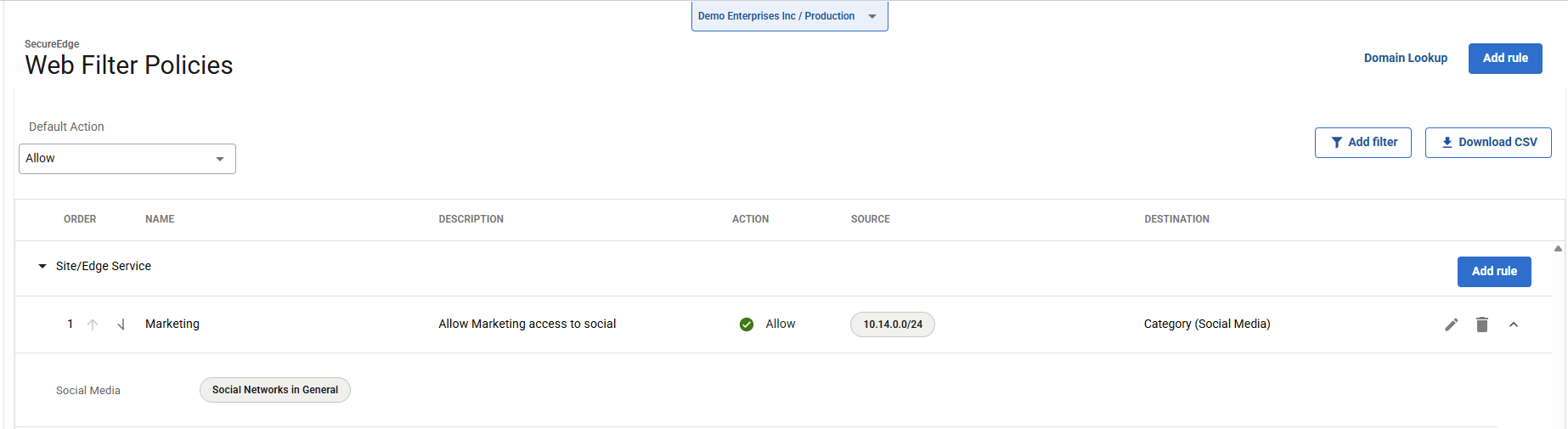
Task: Click the Name column header
Action: 160,219
